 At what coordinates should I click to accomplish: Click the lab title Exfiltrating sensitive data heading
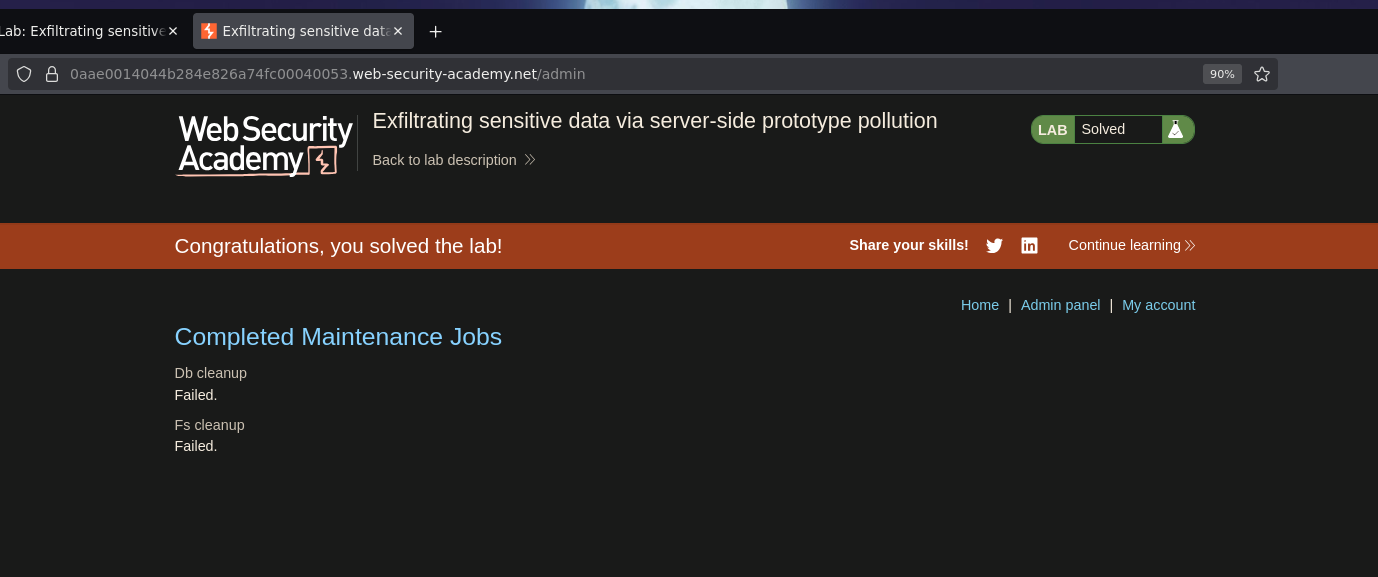tap(655, 121)
